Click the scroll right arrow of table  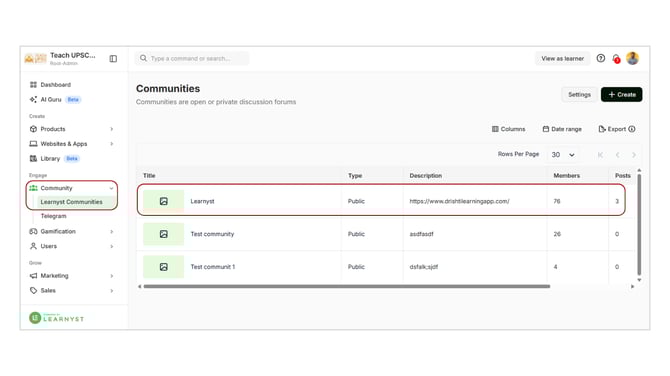(x=633, y=286)
